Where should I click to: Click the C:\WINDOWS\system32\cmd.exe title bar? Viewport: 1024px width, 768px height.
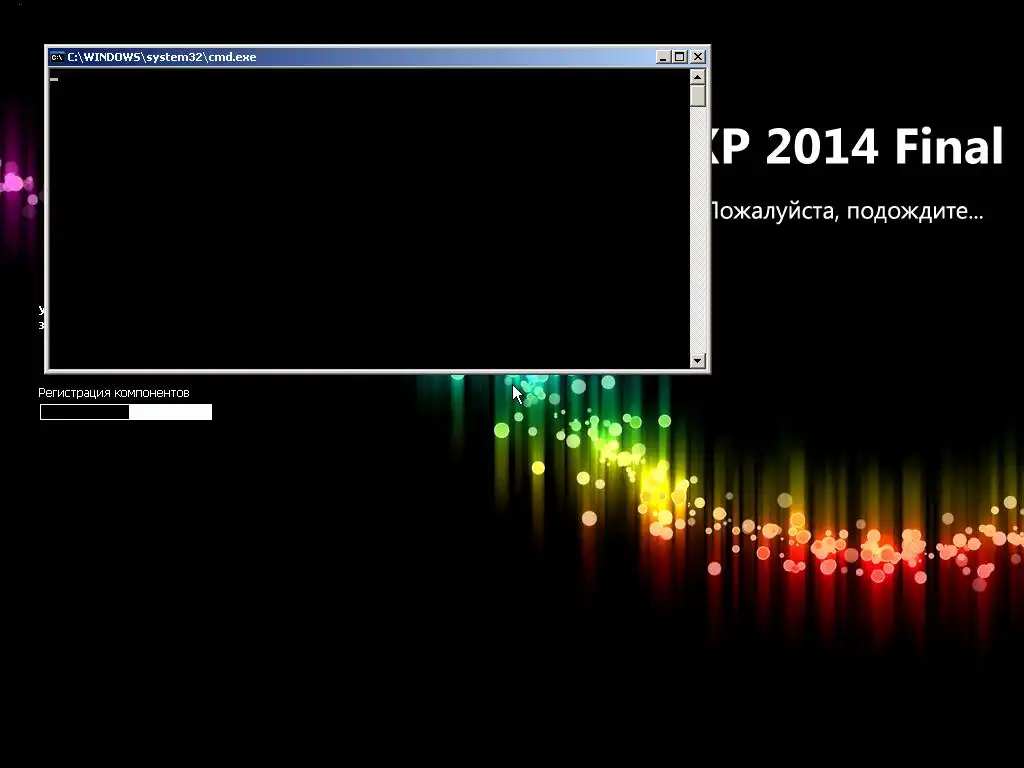point(353,57)
